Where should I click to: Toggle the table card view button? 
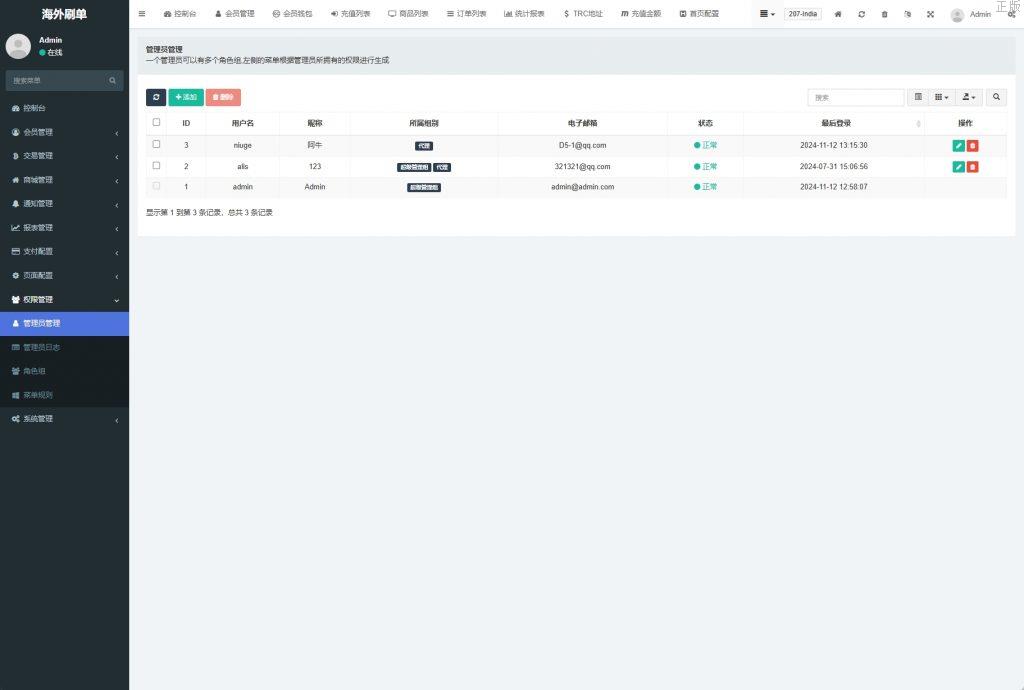(x=918, y=97)
